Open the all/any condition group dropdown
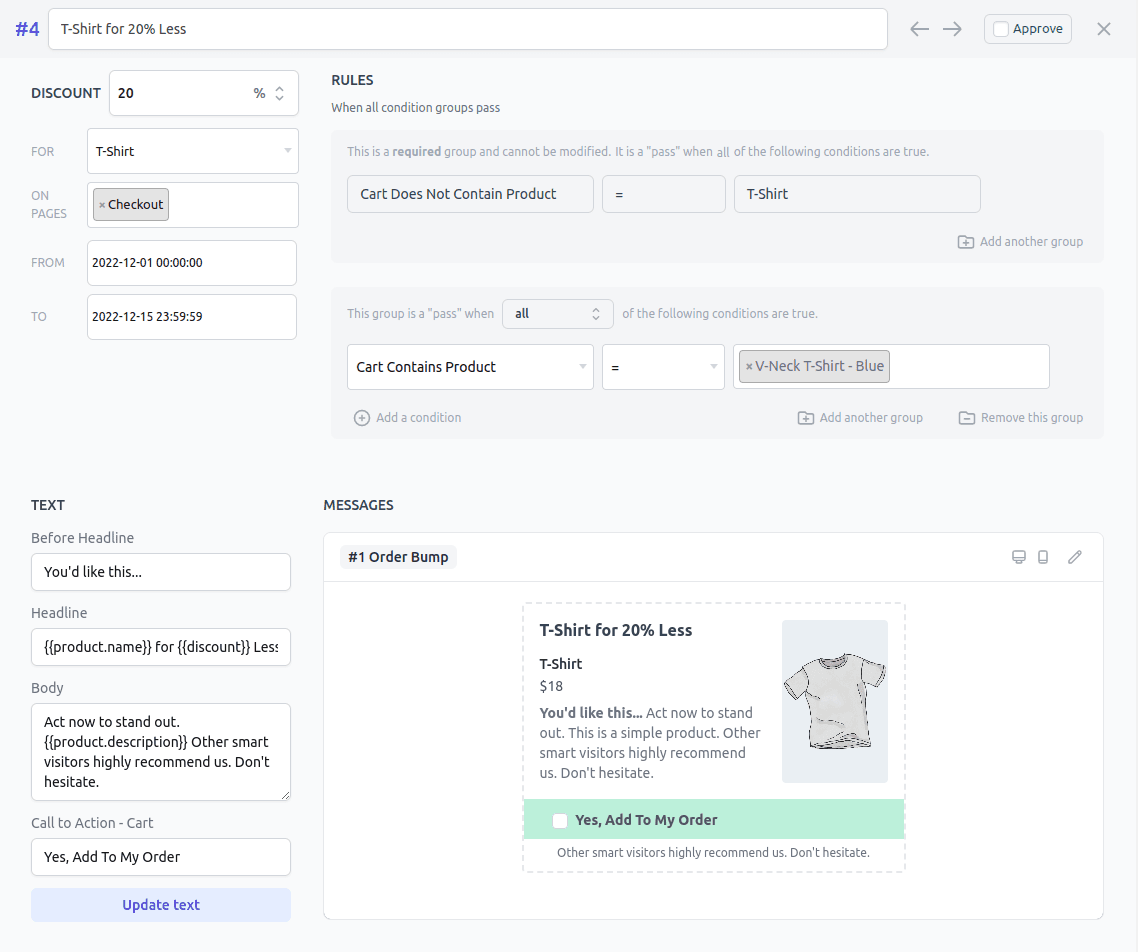 pyautogui.click(x=557, y=313)
